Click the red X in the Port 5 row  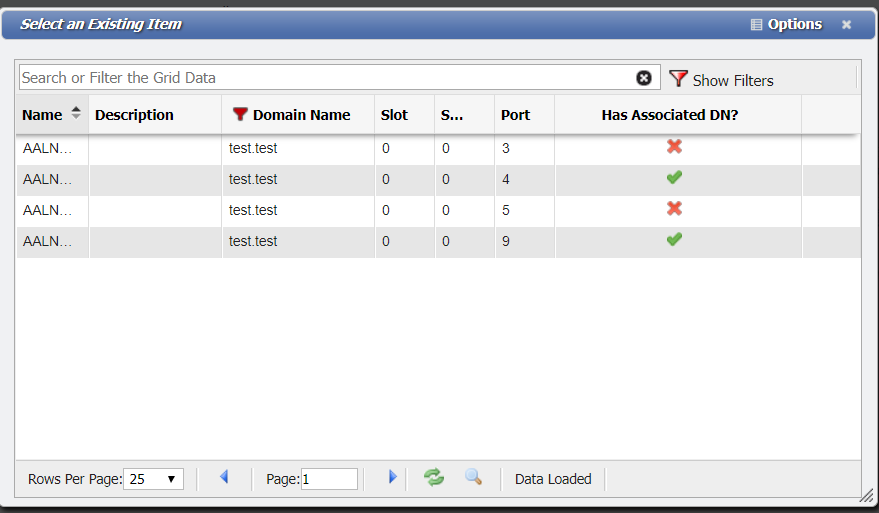674,209
